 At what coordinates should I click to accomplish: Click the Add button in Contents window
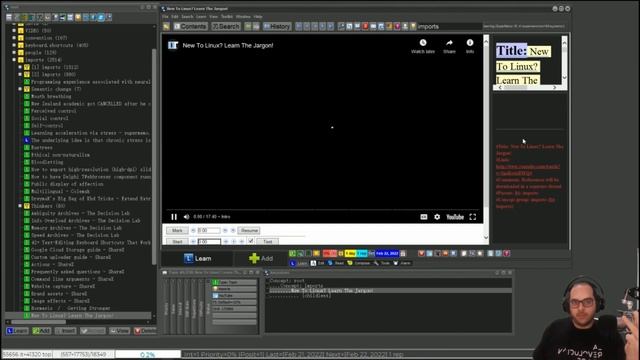[42, 331]
